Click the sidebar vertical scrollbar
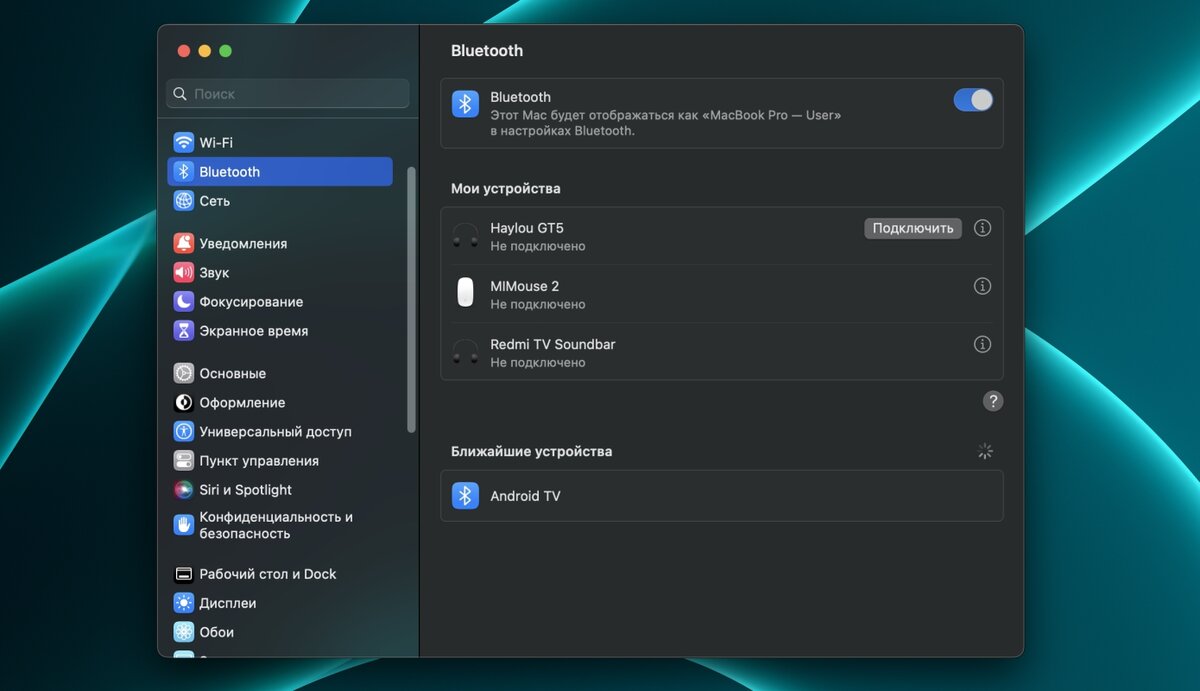The width and height of the screenshot is (1200, 691). point(411,299)
